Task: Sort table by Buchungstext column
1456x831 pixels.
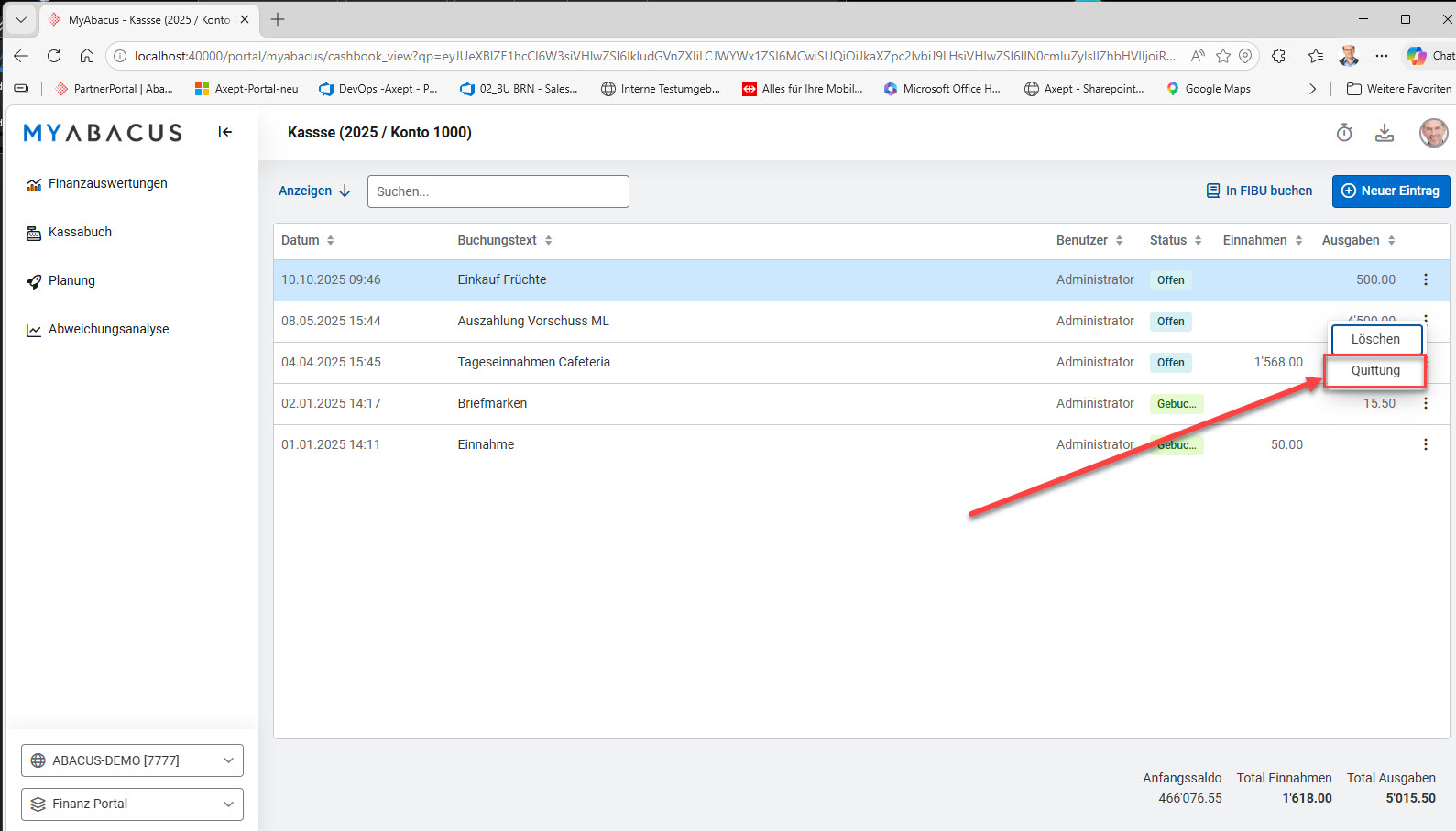Action: [505, 240]
